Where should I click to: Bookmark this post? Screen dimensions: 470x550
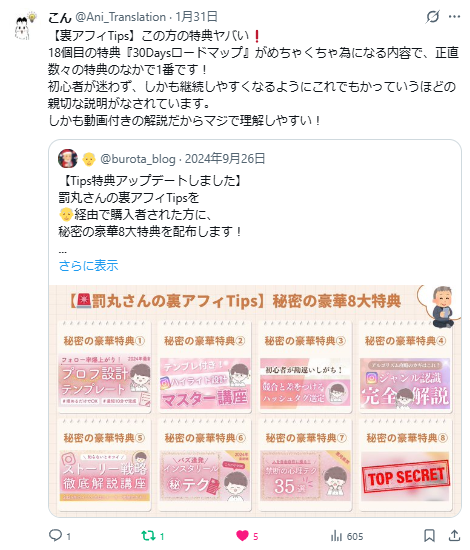(x=429, y=536)
